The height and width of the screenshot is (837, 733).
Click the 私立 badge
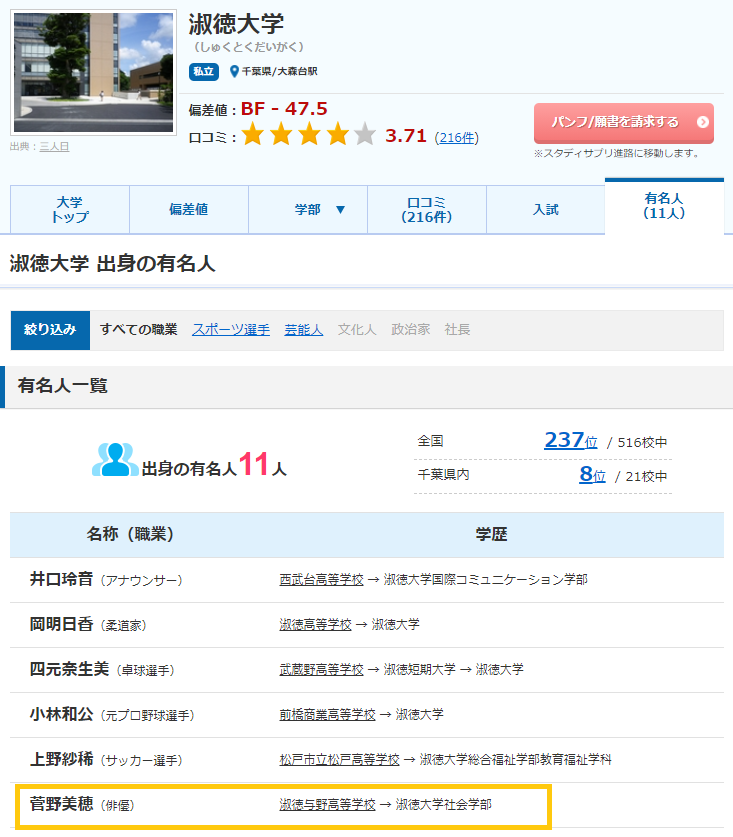[x=203, y=71]
